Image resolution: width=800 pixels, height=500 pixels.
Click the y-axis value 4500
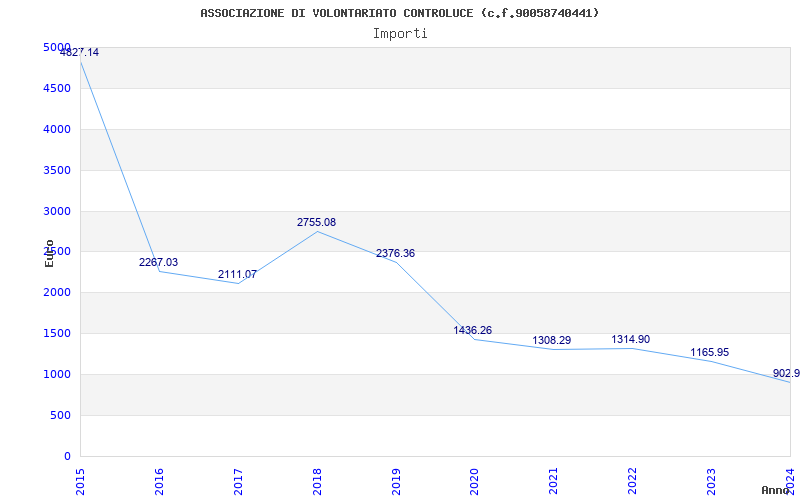click(x=57, y=88)
